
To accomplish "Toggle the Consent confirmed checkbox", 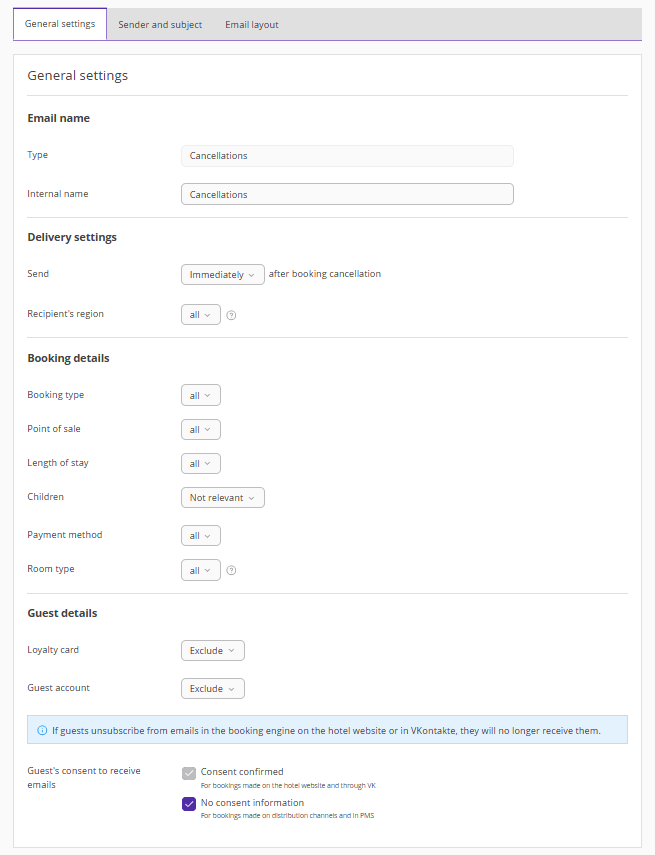I will pyautogui.click(x=189, y=772).
